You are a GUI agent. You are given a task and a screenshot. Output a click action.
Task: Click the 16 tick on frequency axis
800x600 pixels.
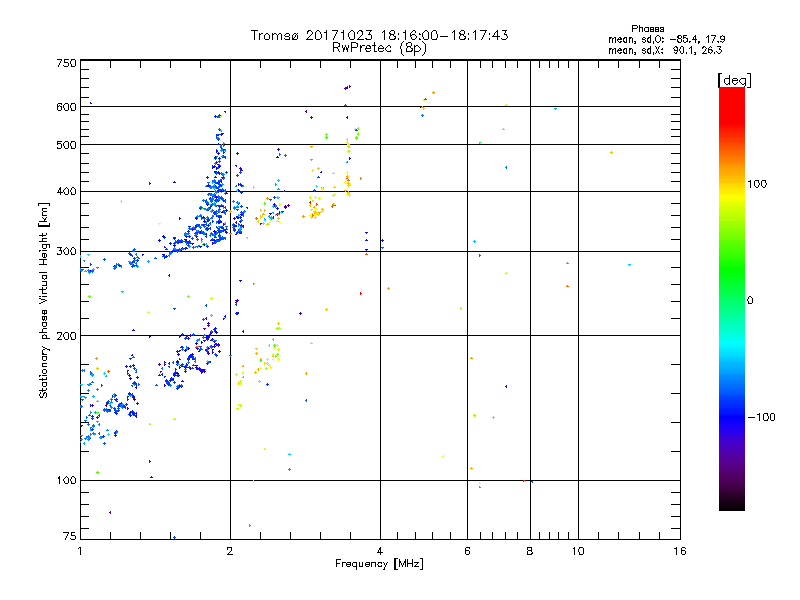click(679, 551)
